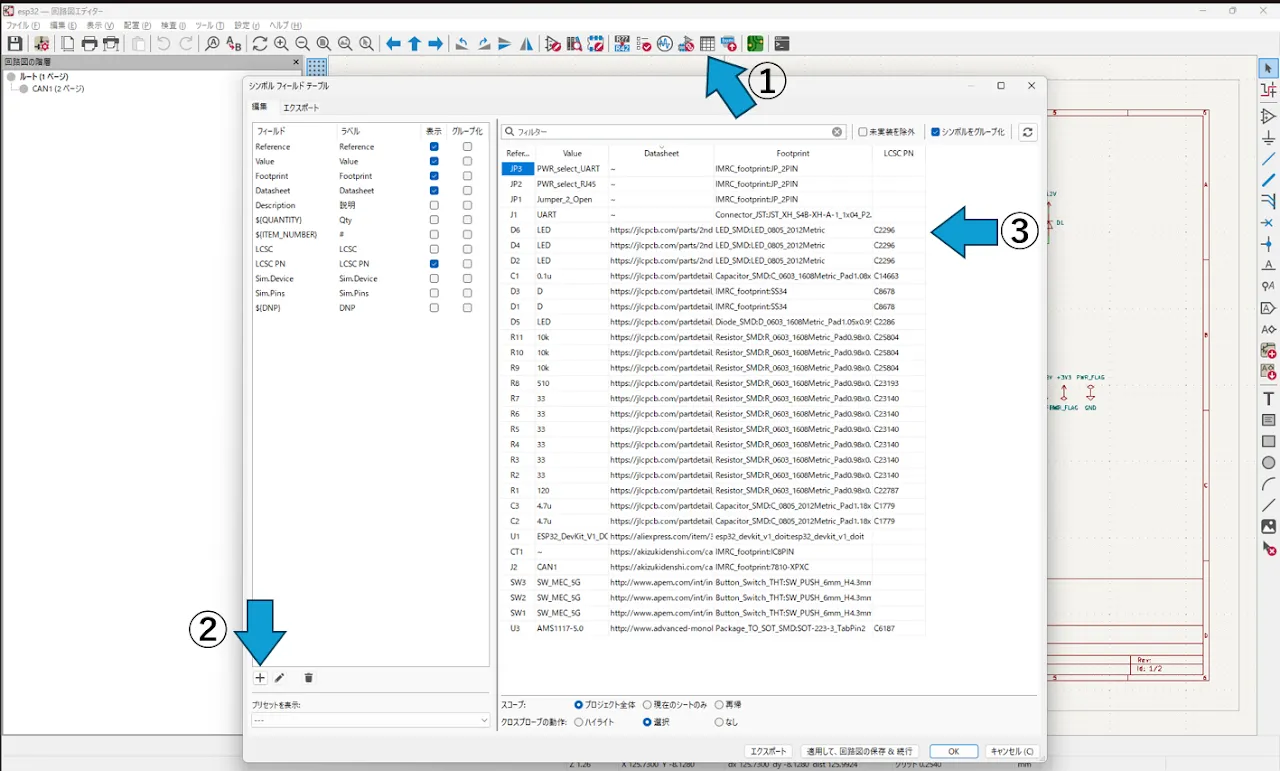Open the プリセットを表示 dropdown
The width and height of the screenshot is (1280, 771).
click(x=370, y=720)
